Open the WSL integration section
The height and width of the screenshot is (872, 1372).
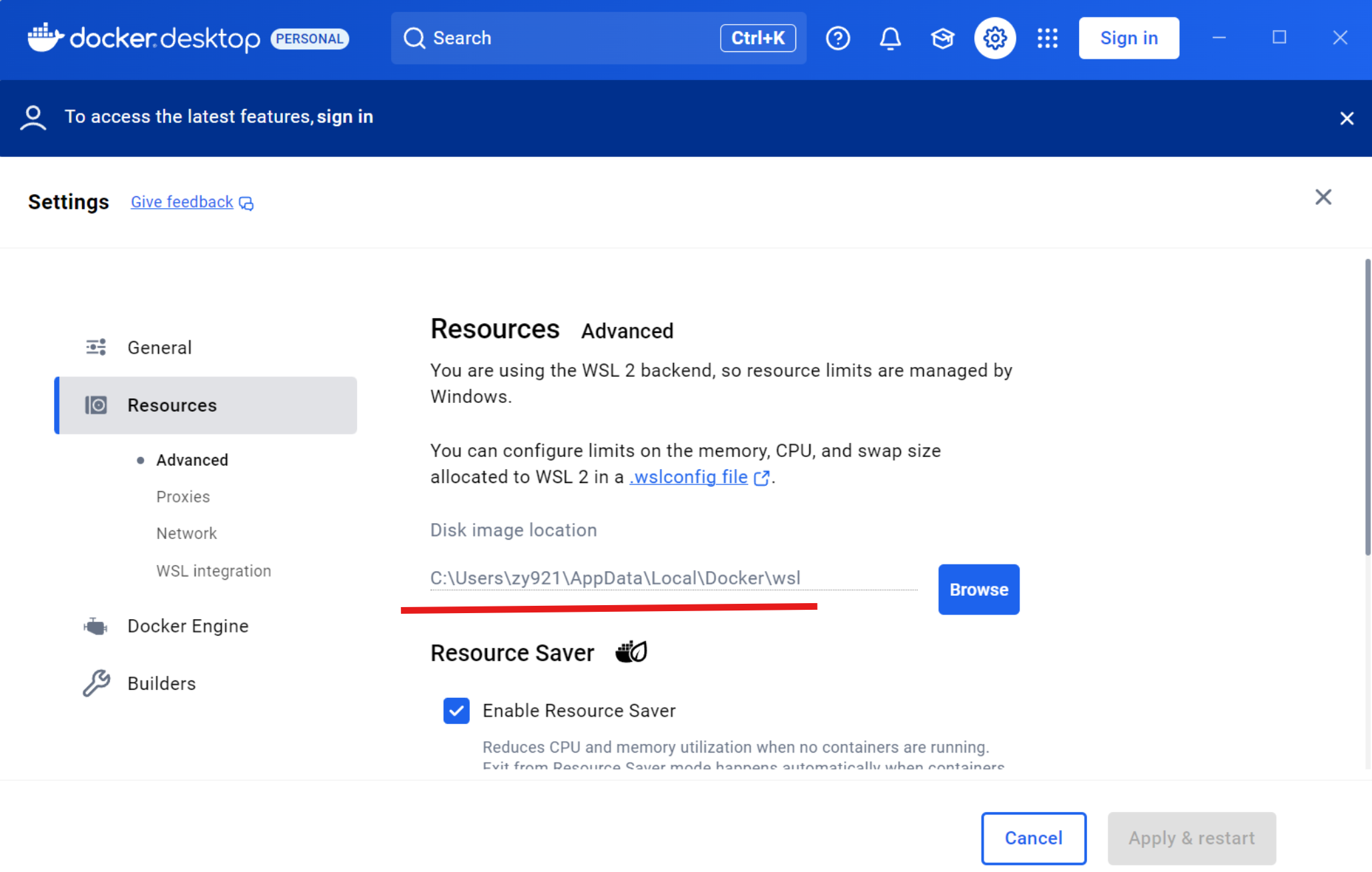[x=214, y=570]
